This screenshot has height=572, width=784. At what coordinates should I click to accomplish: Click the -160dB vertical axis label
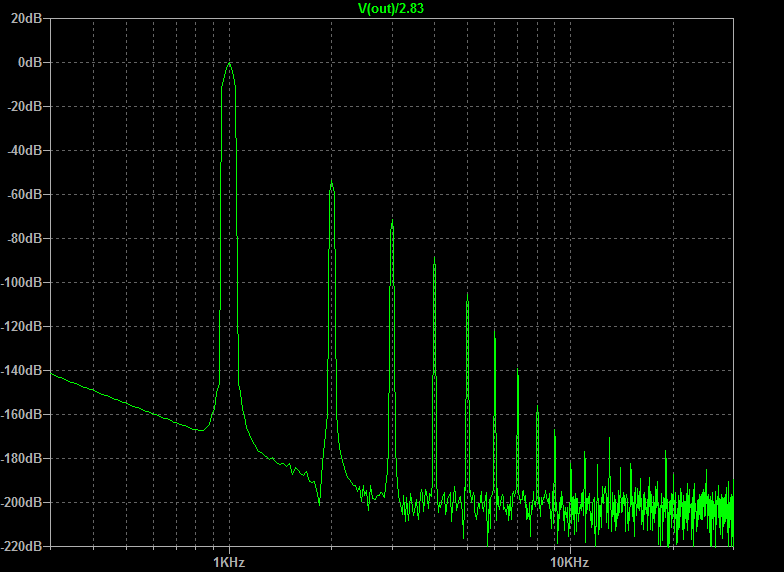pos(21,414)
